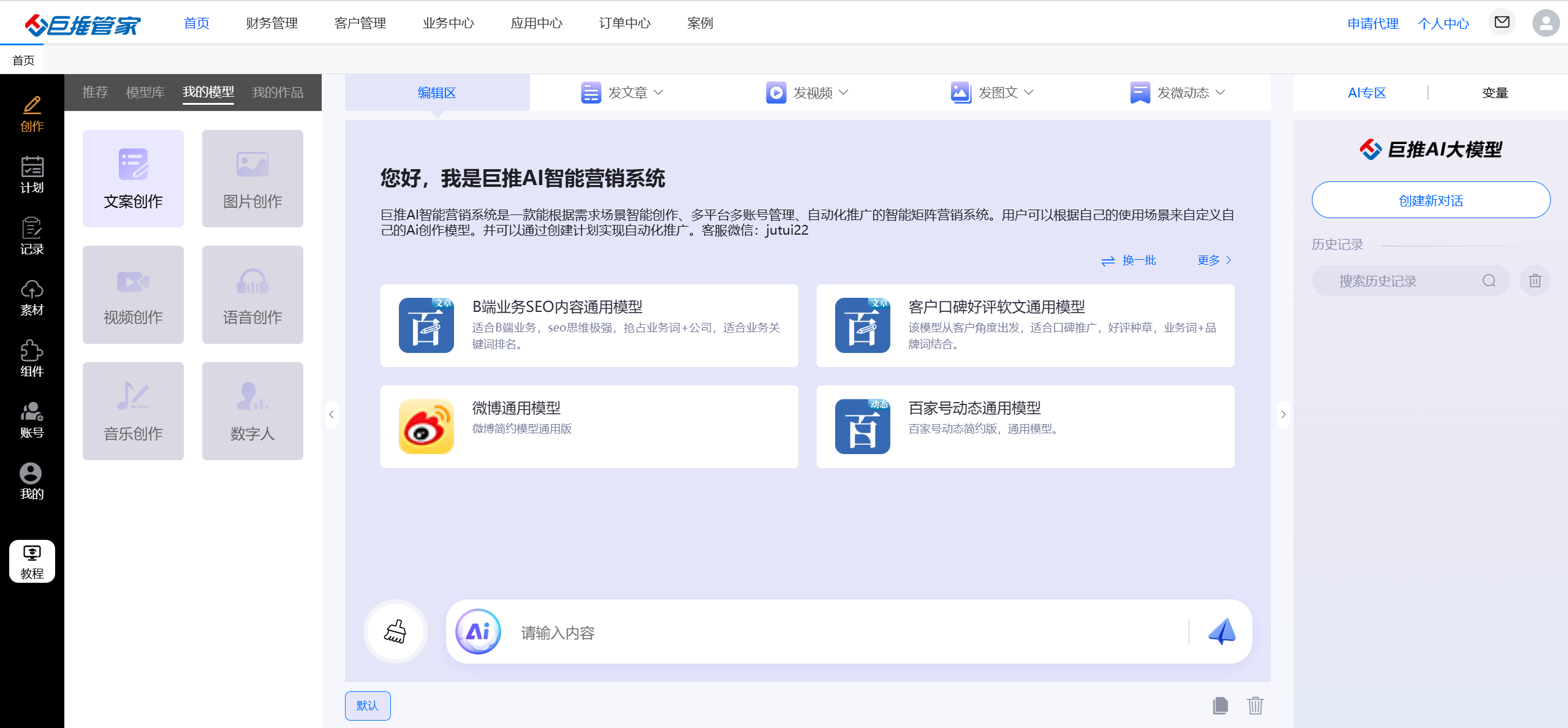This screenshot has width=1568, height=728.
Task: Click the search magnifier in history
Action: click(1489, 281)
